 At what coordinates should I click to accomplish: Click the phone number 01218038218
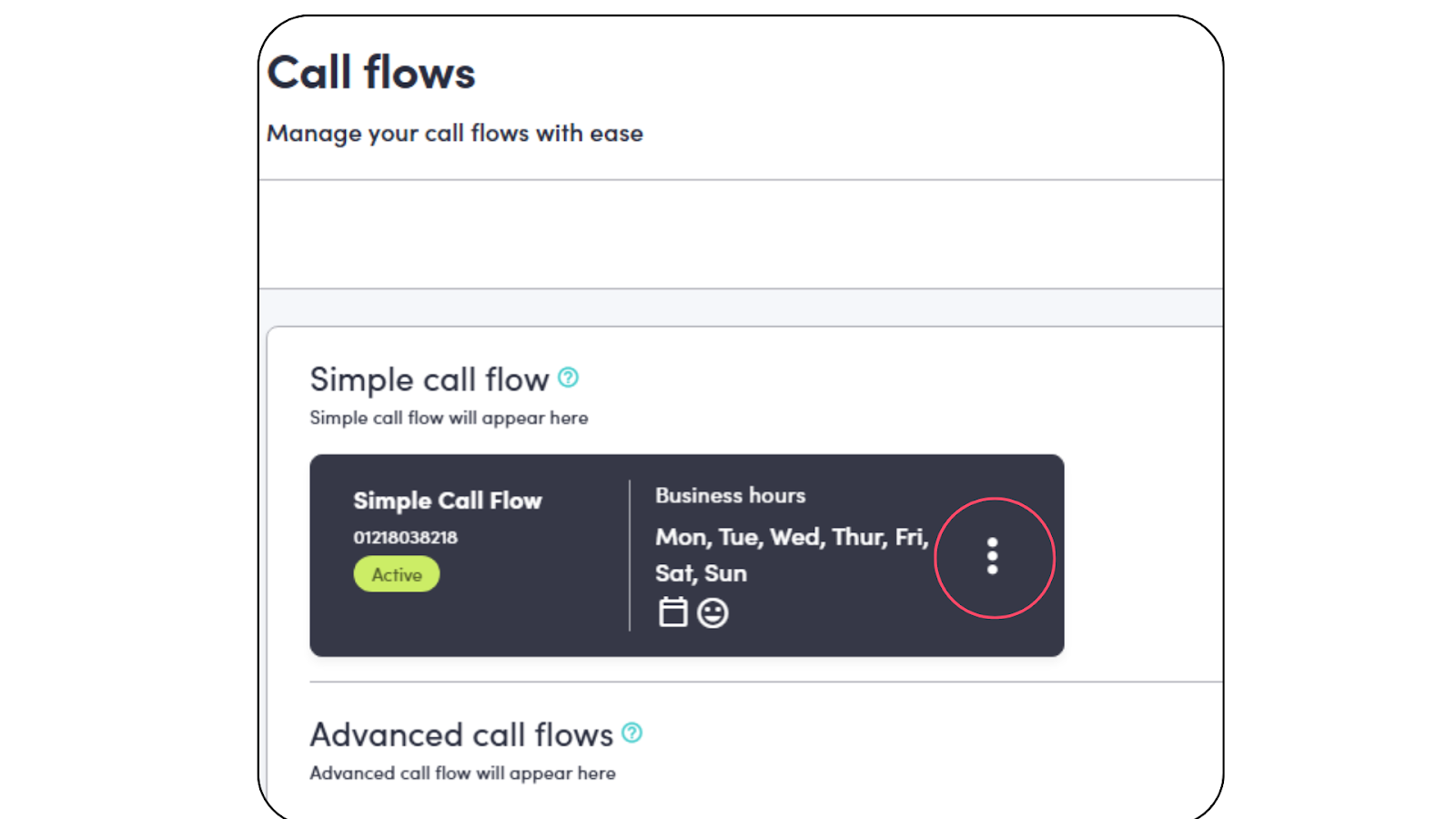click(405, 538)
